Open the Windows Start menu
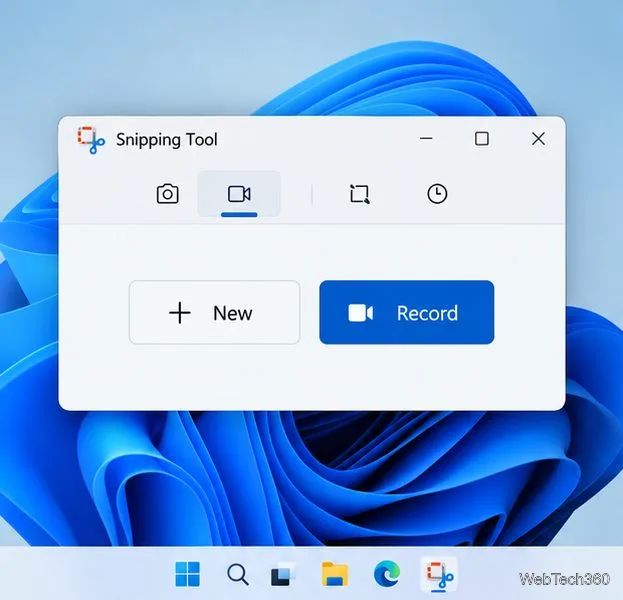The width and height of the screenshot is (623, 600). pyautogui.click(x=188, y=574)
